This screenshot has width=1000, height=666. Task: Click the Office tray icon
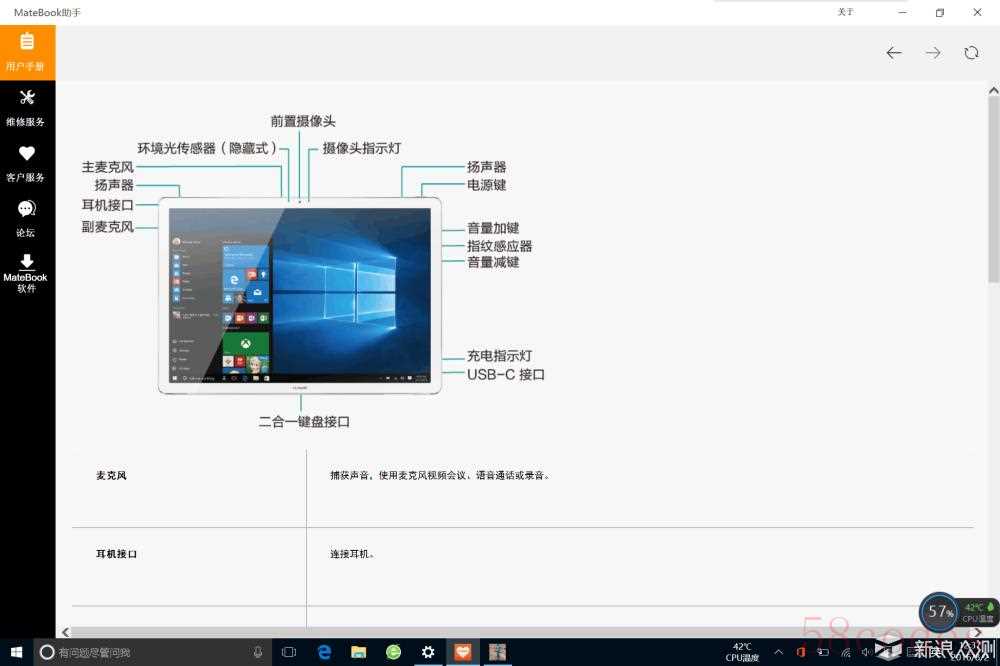(801, 652)
